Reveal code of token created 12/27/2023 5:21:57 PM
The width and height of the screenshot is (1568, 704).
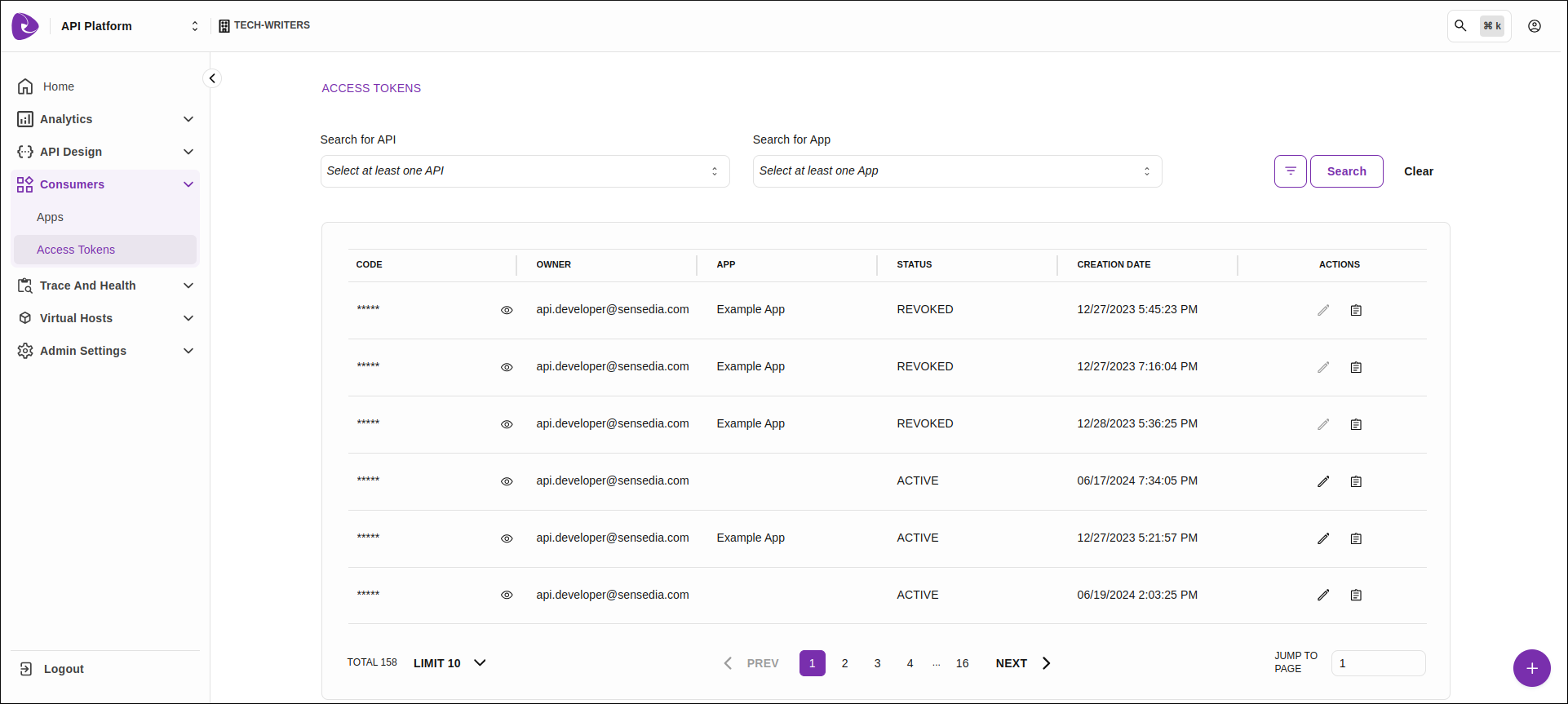coord(507,538)
